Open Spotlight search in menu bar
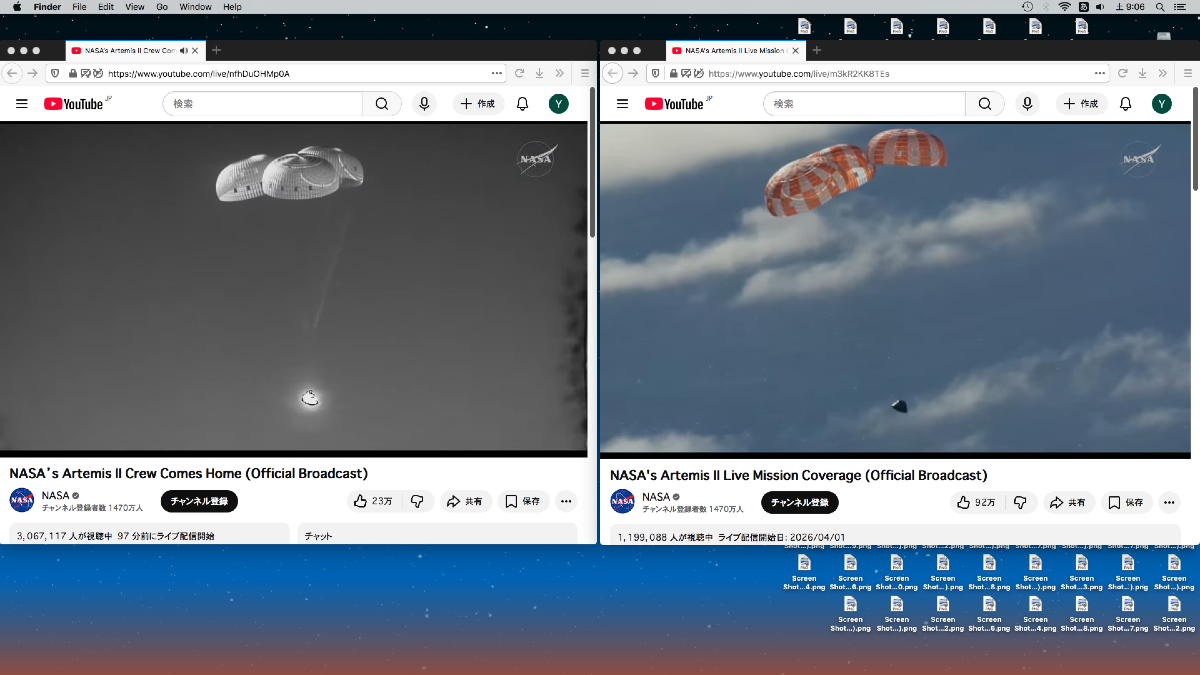 tap(1159, 7)
